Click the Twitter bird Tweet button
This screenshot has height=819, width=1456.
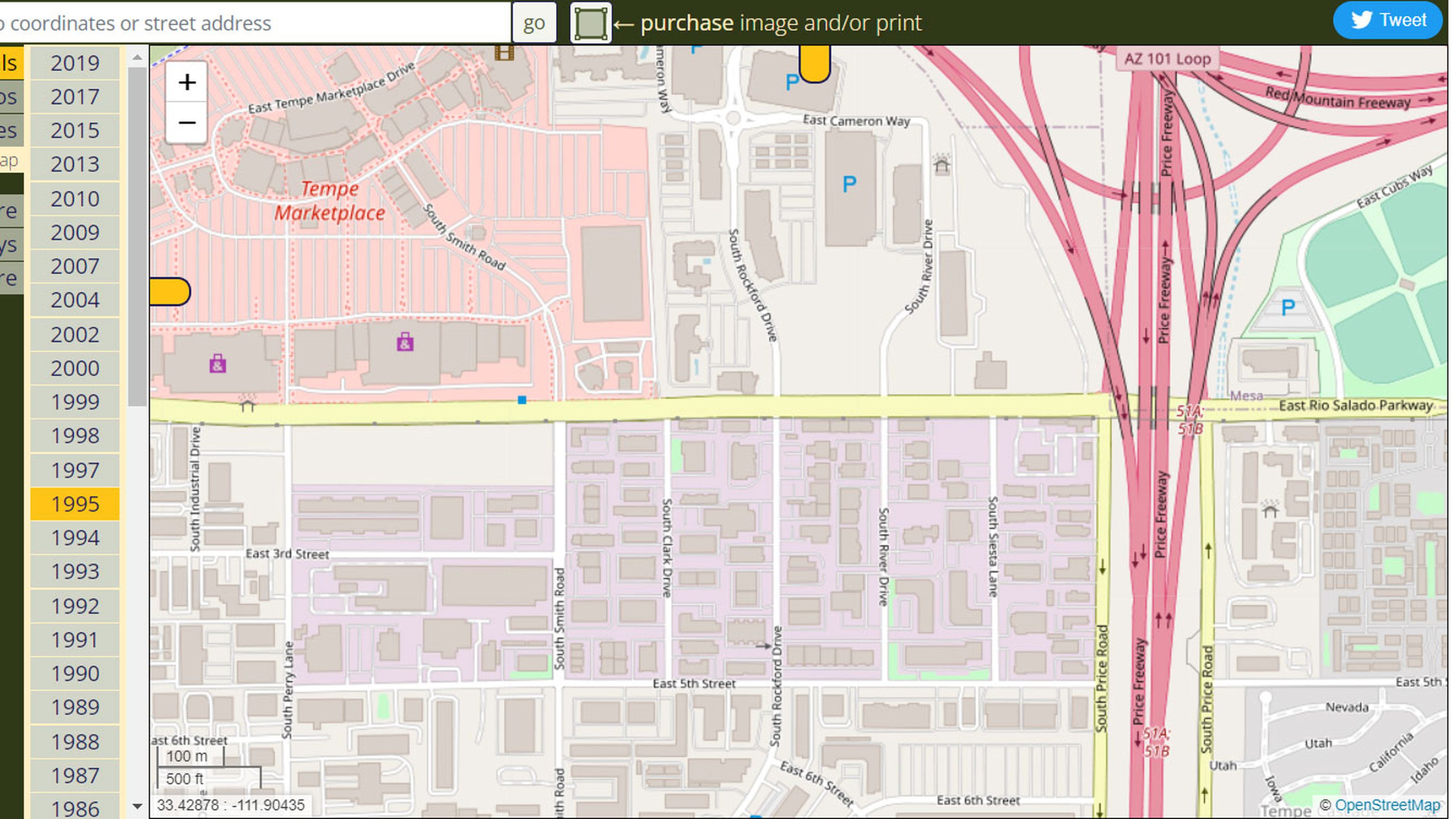pos(1388,20)
